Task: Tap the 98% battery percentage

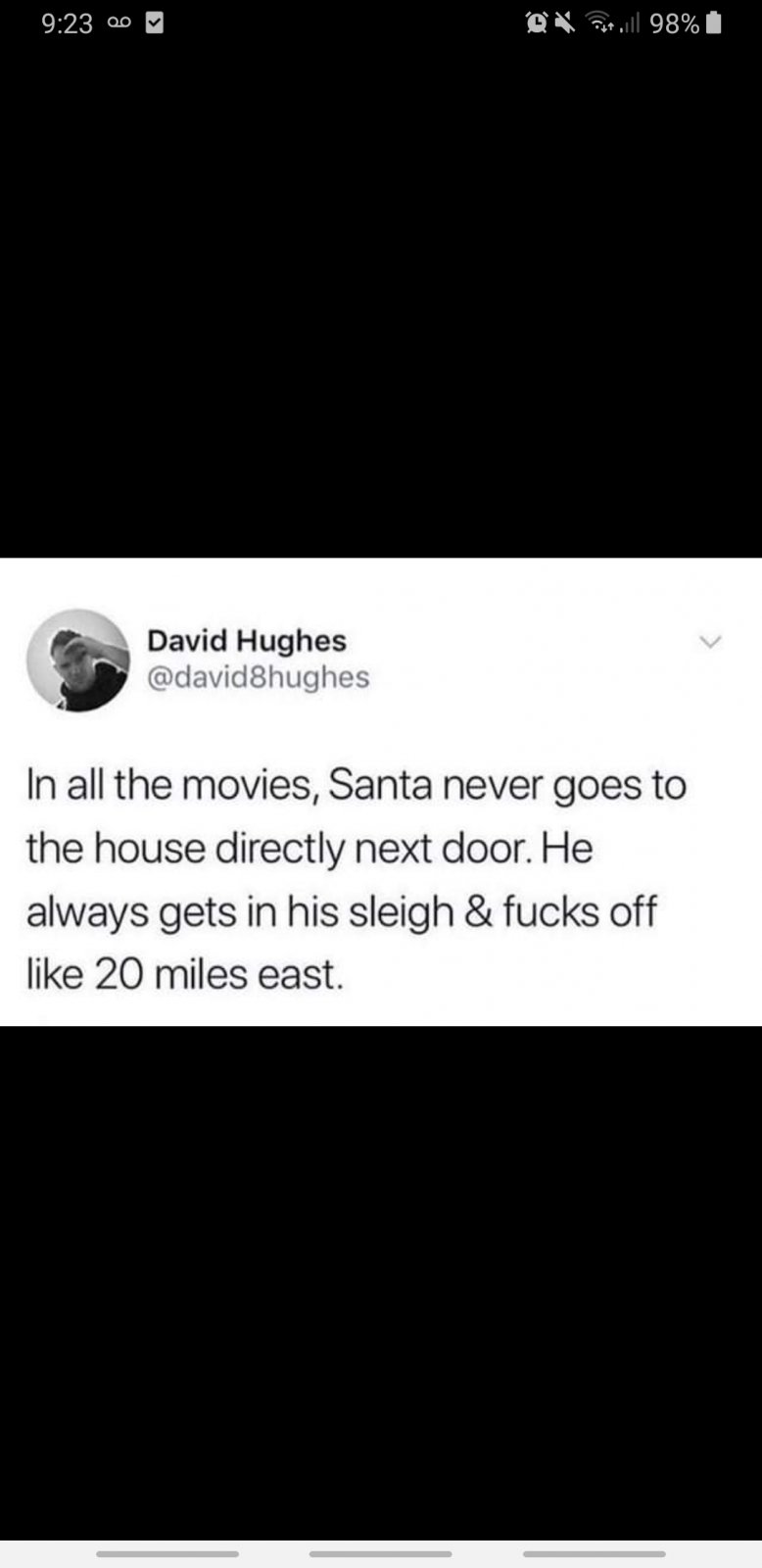Action: (x=675, y=24)
